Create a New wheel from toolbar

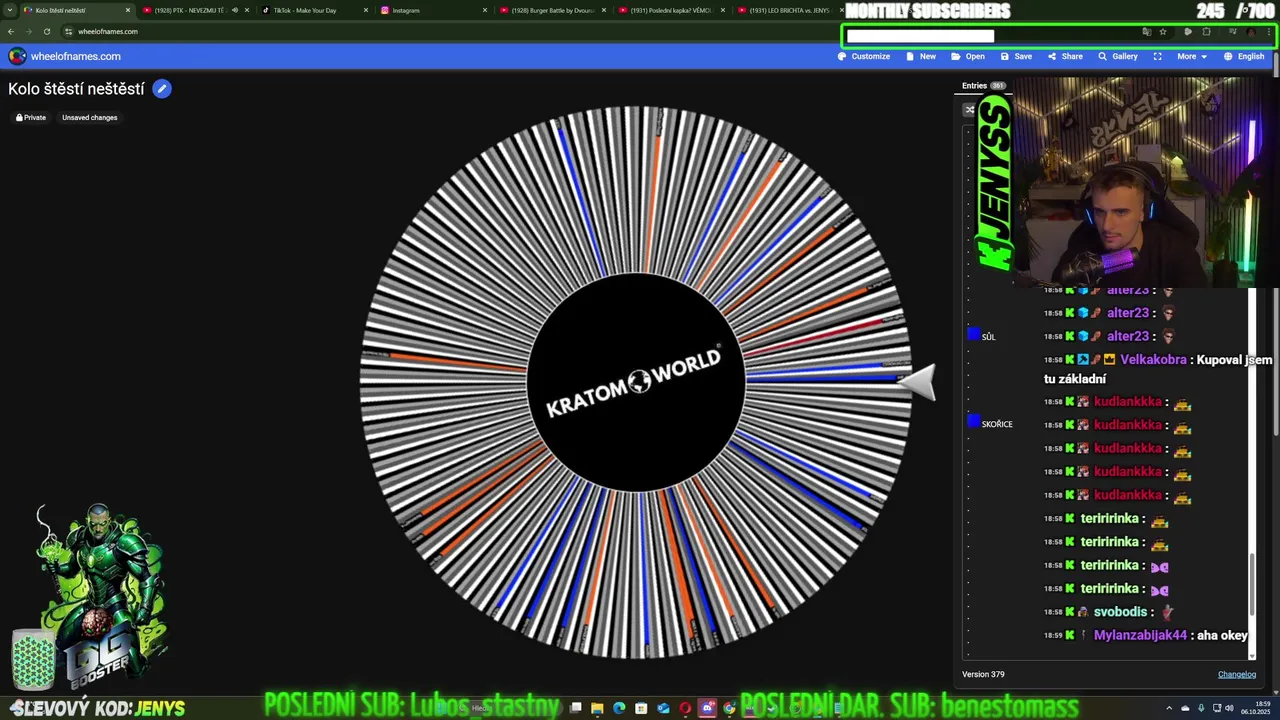tap(921, 56)
